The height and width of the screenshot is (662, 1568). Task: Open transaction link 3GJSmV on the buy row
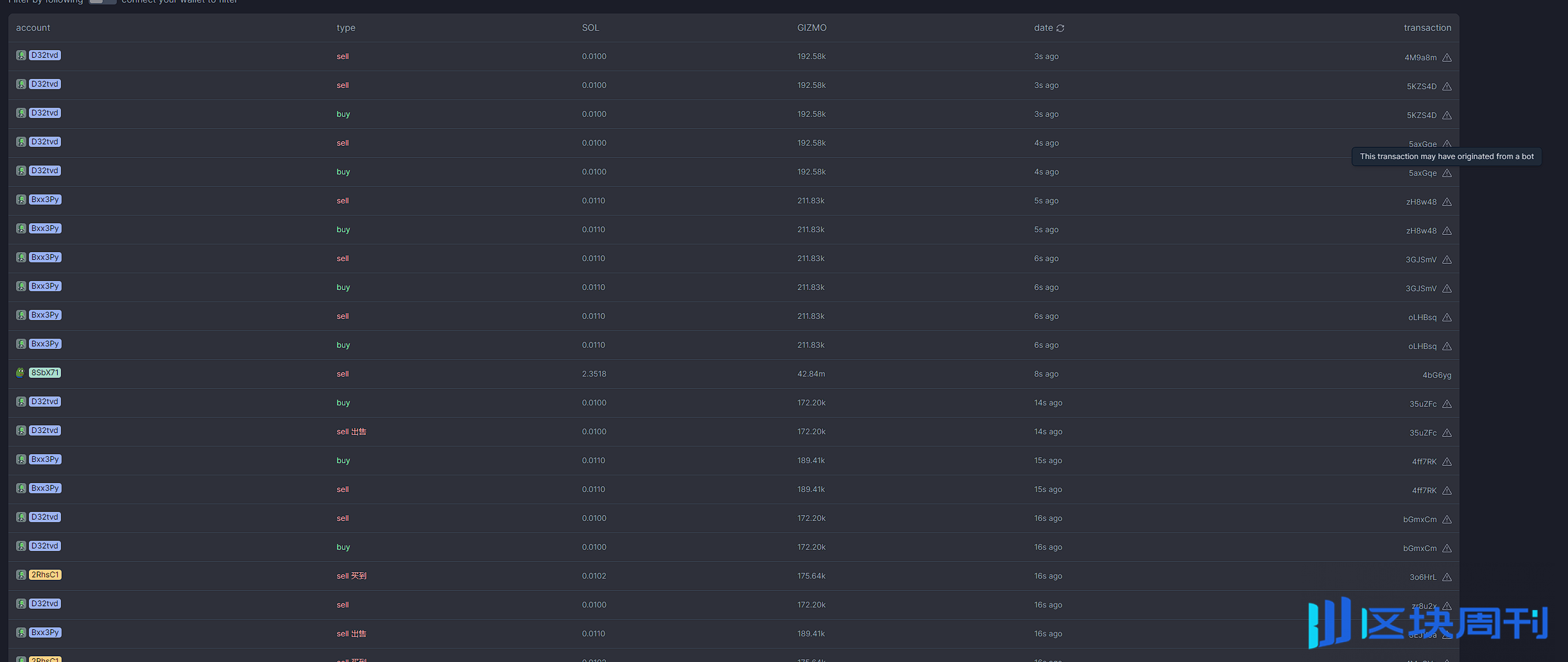(1421, 289)
